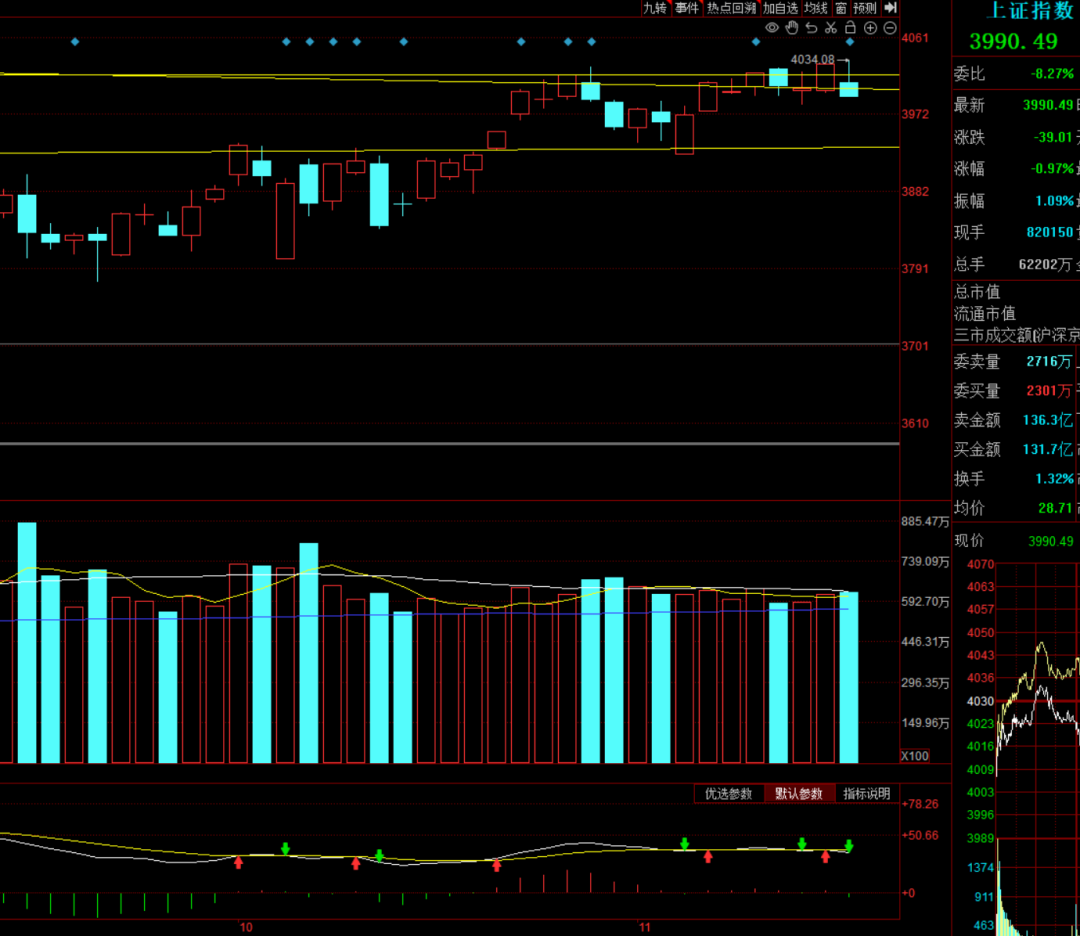
Task: Click the undo arrow icon
Action: point(811,28)
